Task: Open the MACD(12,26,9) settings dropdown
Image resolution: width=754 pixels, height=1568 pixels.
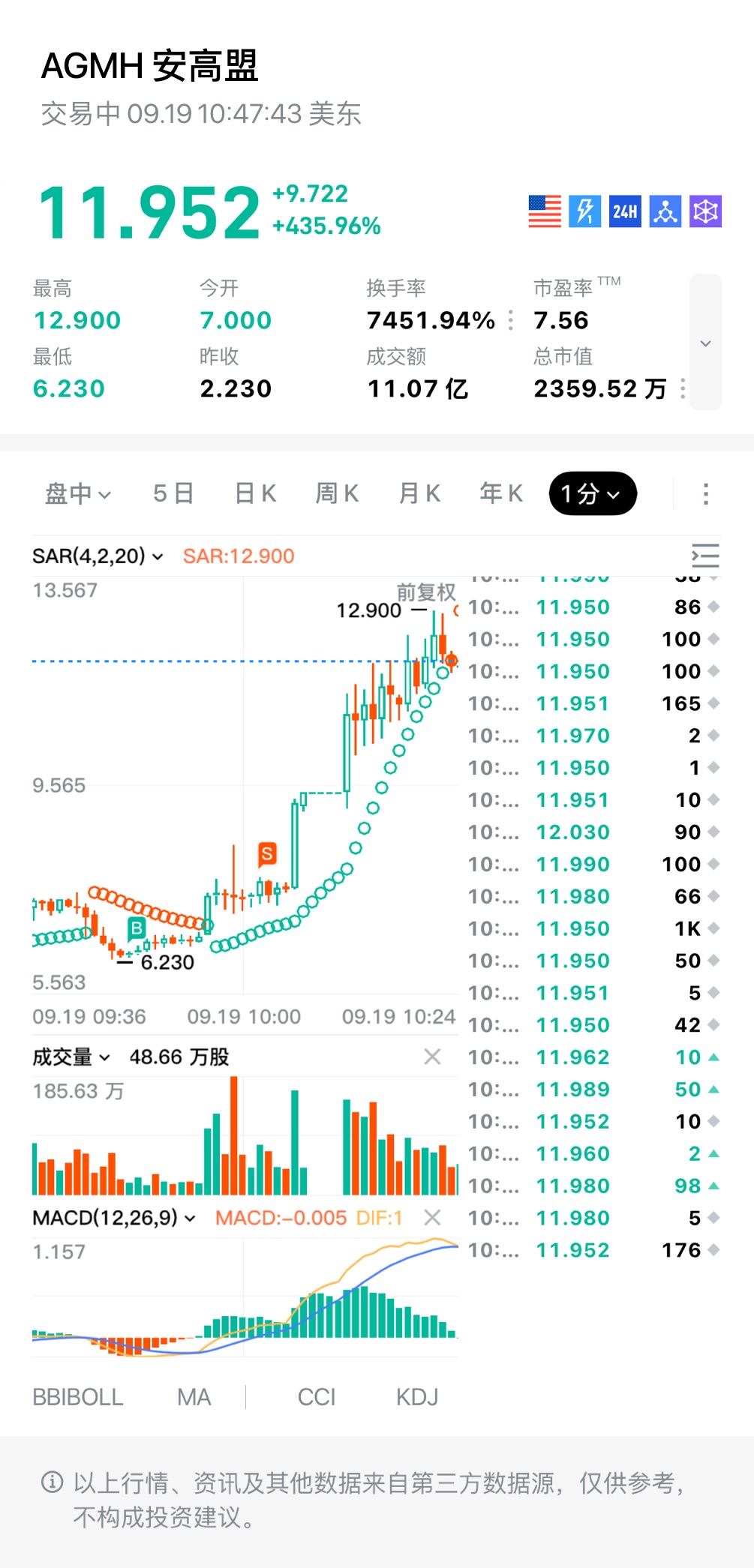Action: point(114,1218)
